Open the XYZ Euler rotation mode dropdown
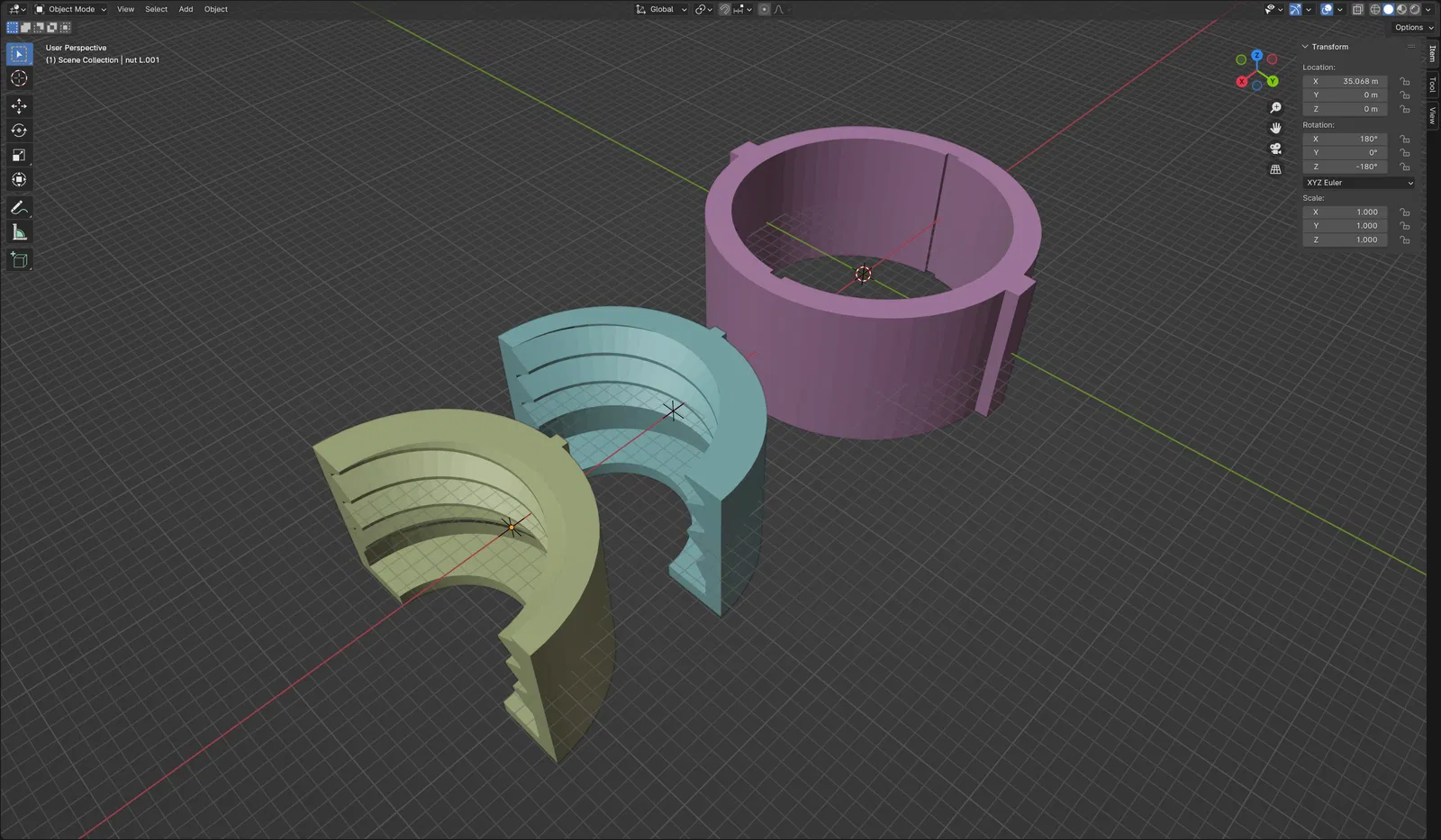 (1359, 183)
